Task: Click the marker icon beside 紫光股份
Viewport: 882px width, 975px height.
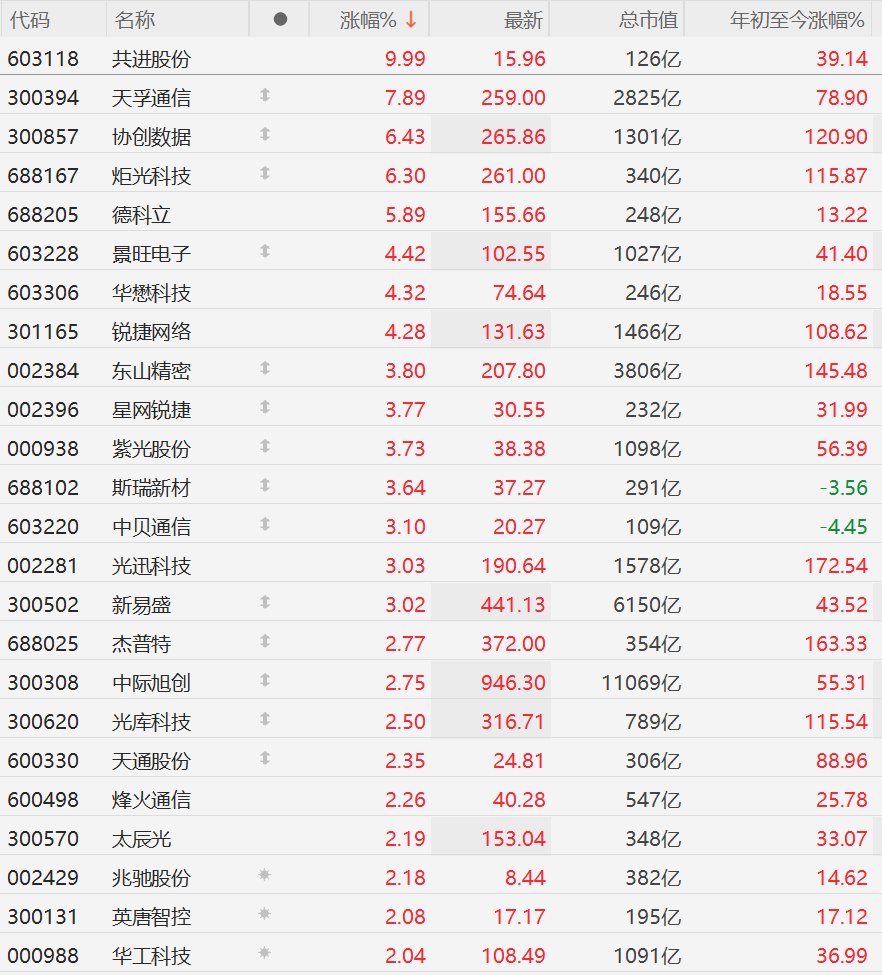Action: point(265,446)
